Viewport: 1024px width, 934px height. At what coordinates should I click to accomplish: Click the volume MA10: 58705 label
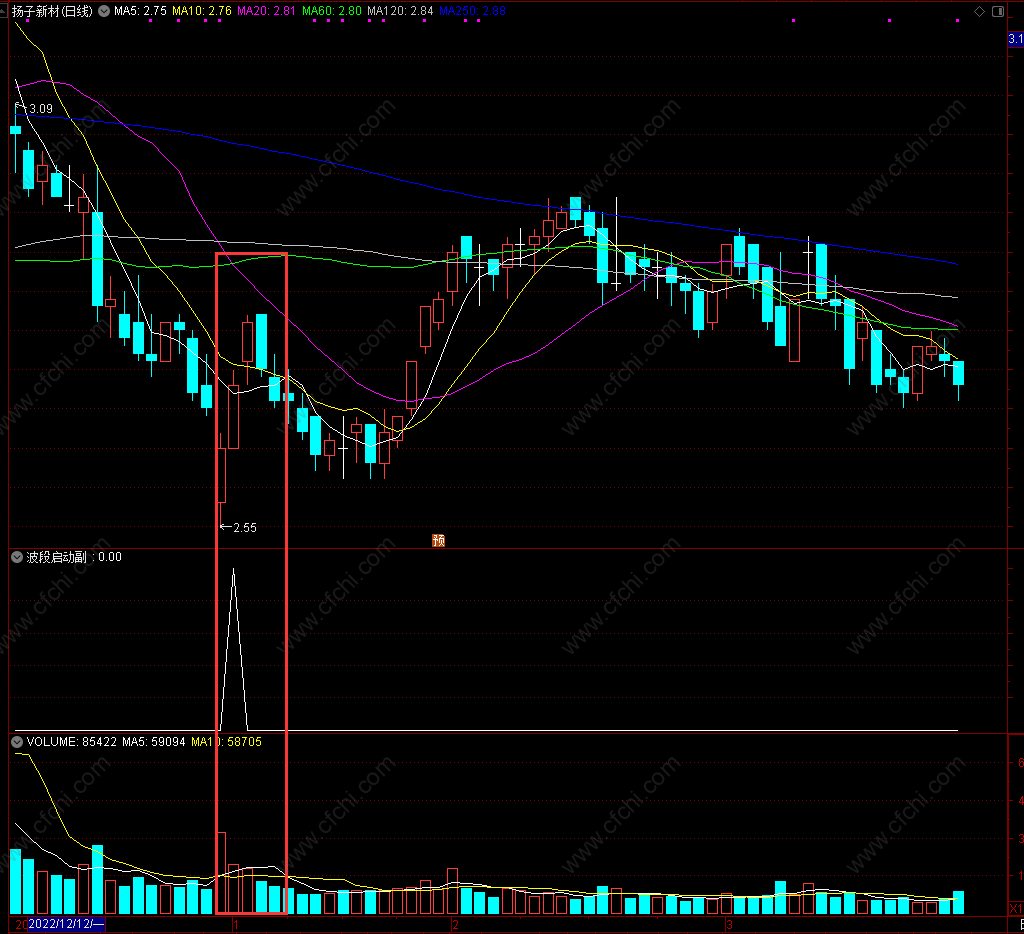pos(226,742)
